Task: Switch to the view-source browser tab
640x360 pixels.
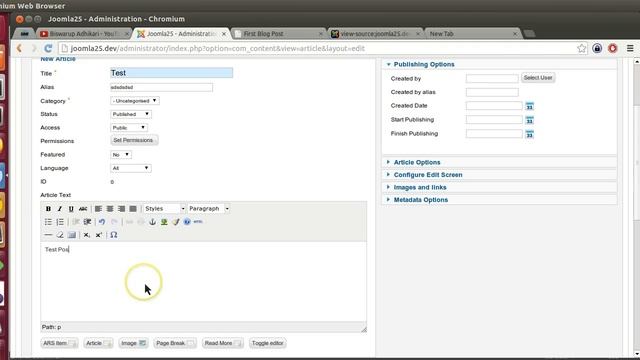Action: click(x=376, y=33)
